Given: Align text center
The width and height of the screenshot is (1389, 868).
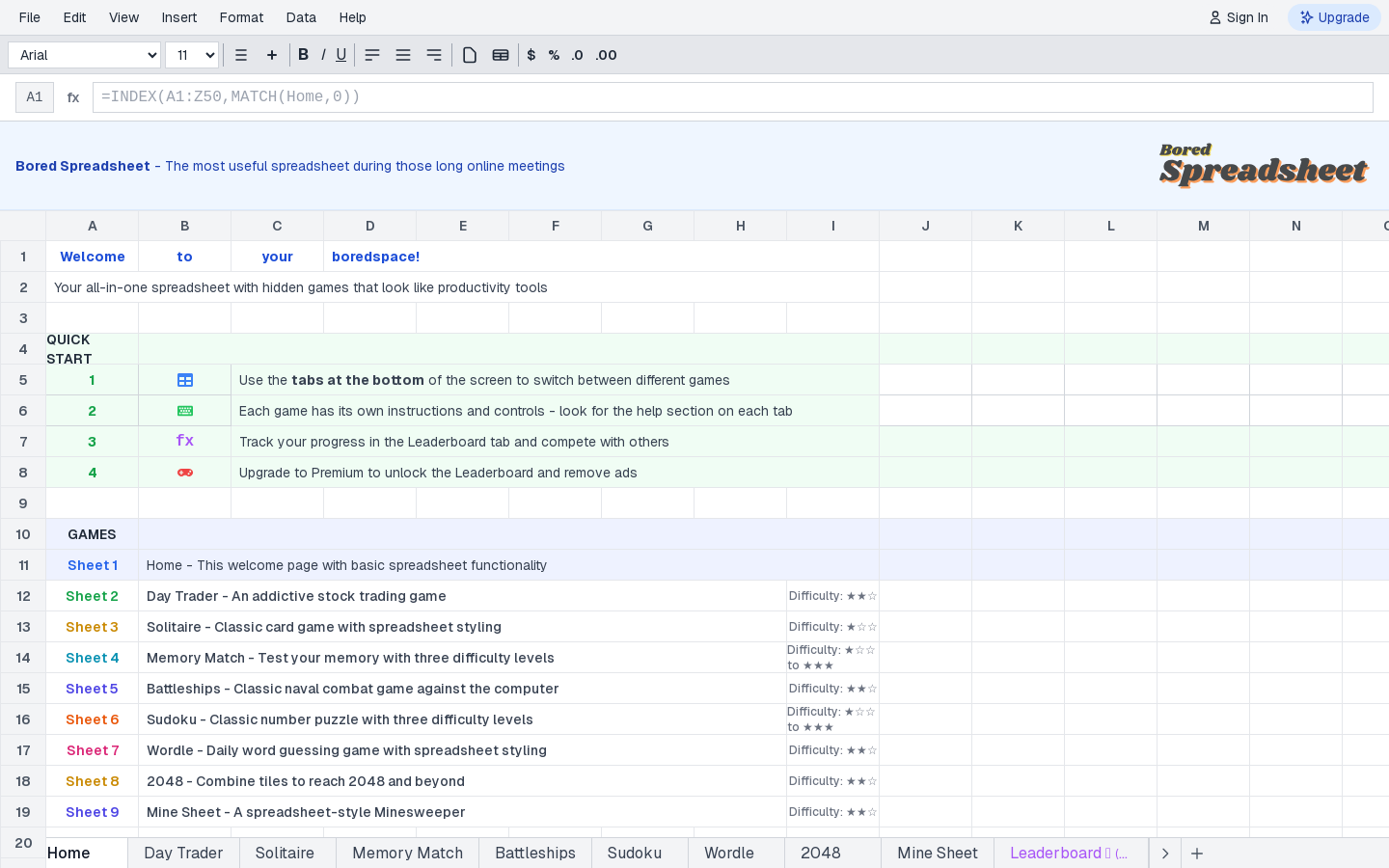Looking at the screenshot, I should click(403, 55).
